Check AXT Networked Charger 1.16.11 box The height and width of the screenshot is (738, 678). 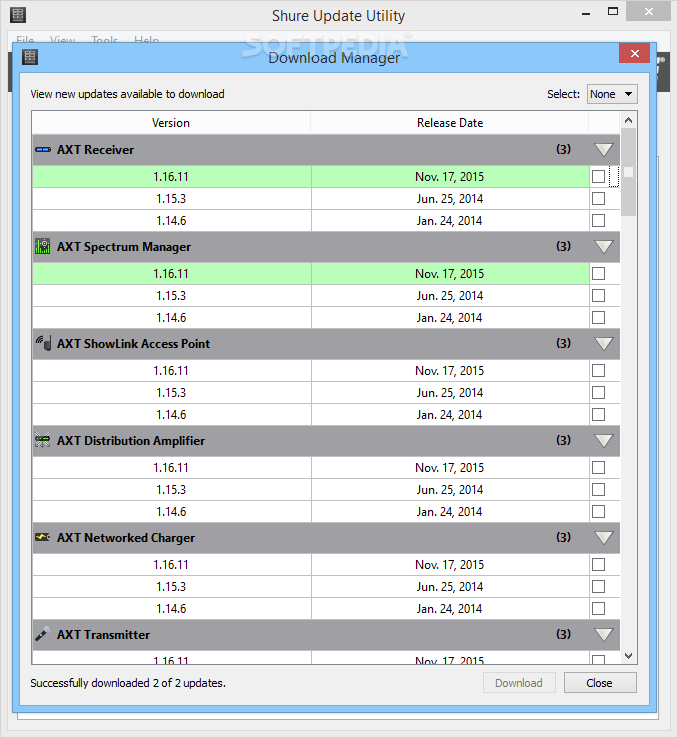pos(598,564)
